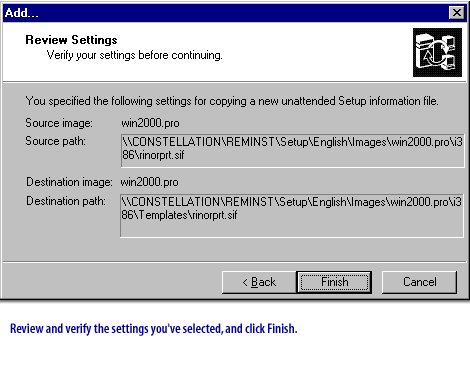Click the wizard computers icon in the header
This screenshot has height=385, width=470.
point(437,52)
